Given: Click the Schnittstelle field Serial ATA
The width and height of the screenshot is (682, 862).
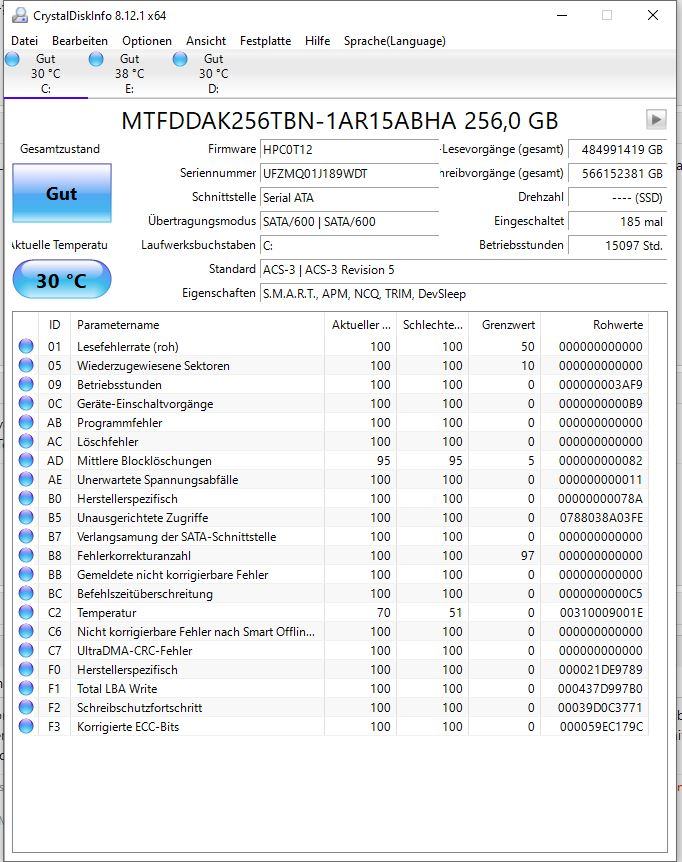Looking at the screenshot, I should tap(349, 197).
